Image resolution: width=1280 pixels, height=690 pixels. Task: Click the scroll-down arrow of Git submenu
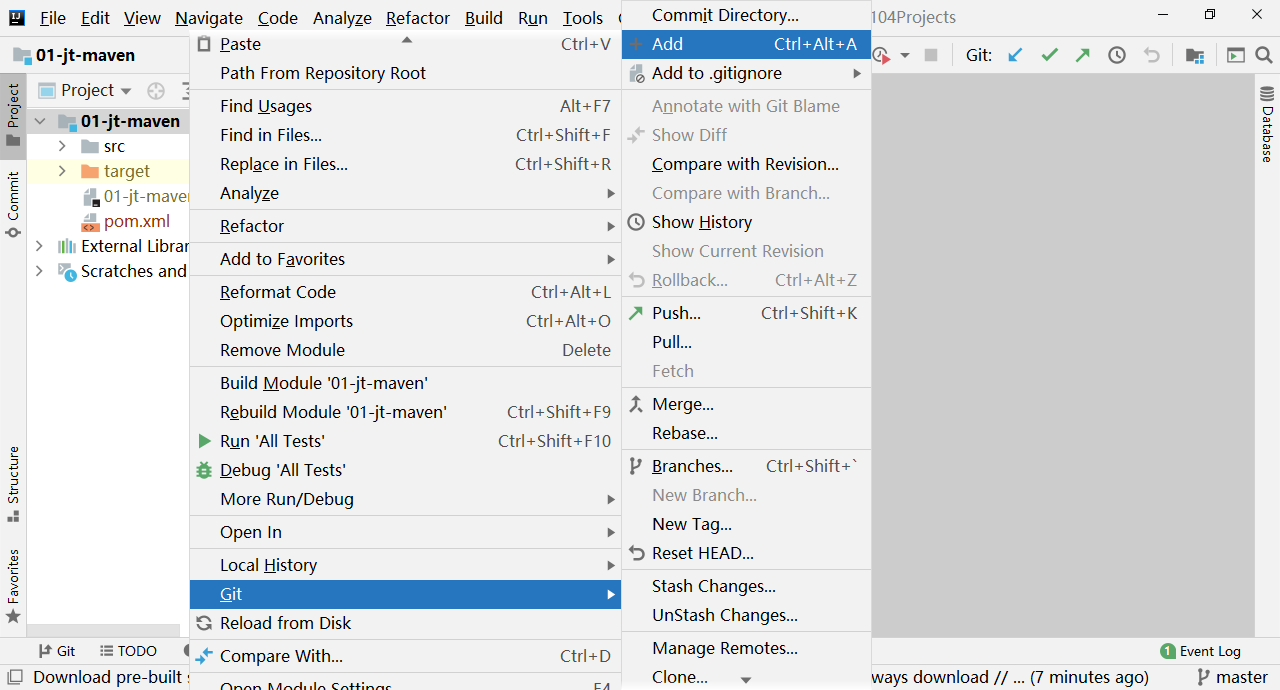(746, 680)
